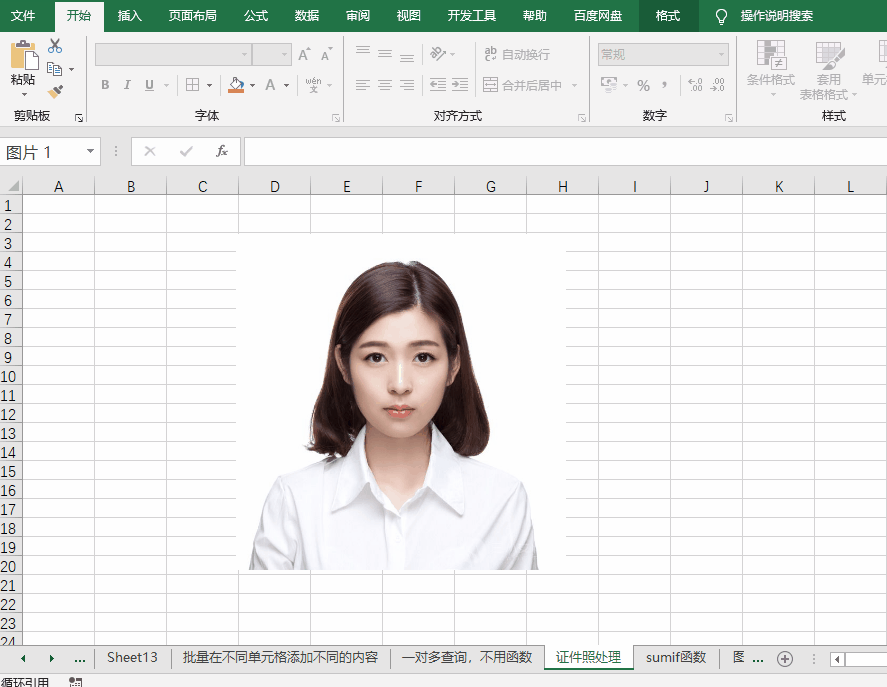Screen dimensions: 887x687
Task: Add a new sheet
Action: tap(785, 659)
